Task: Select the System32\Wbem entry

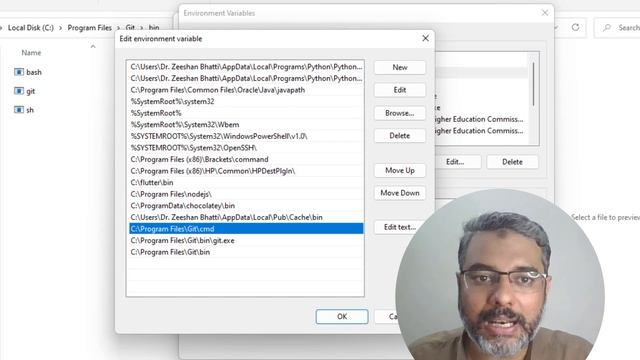Action: click(x=246, y=124)
